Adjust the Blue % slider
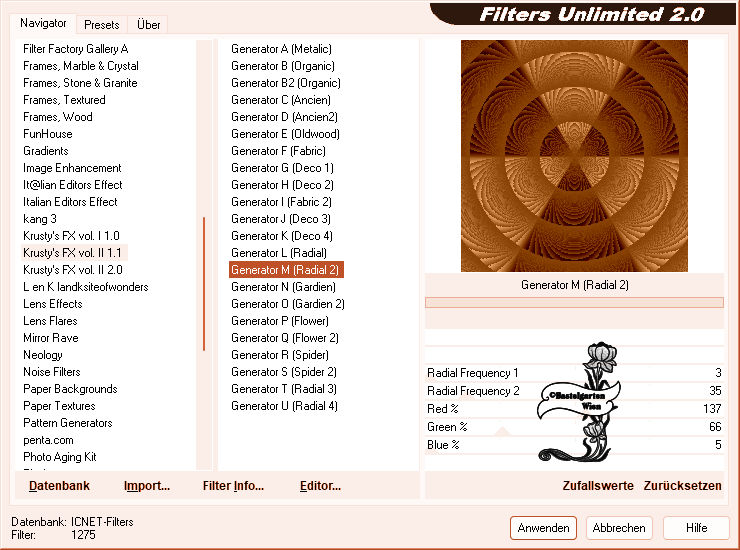740x550 pixels. click(574, 444)
